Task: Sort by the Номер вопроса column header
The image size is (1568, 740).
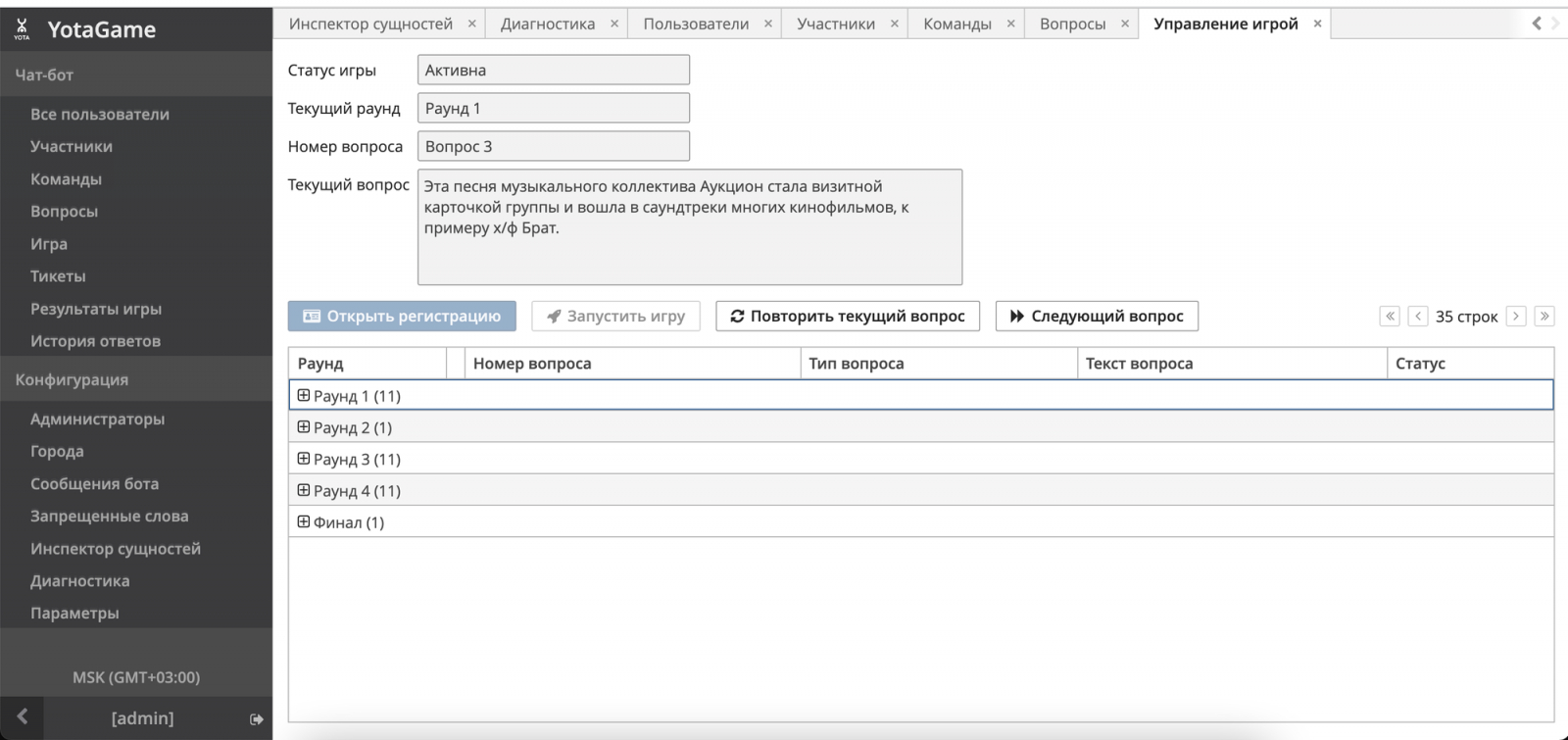Action: pyautogui.click(x=632, y=363)
